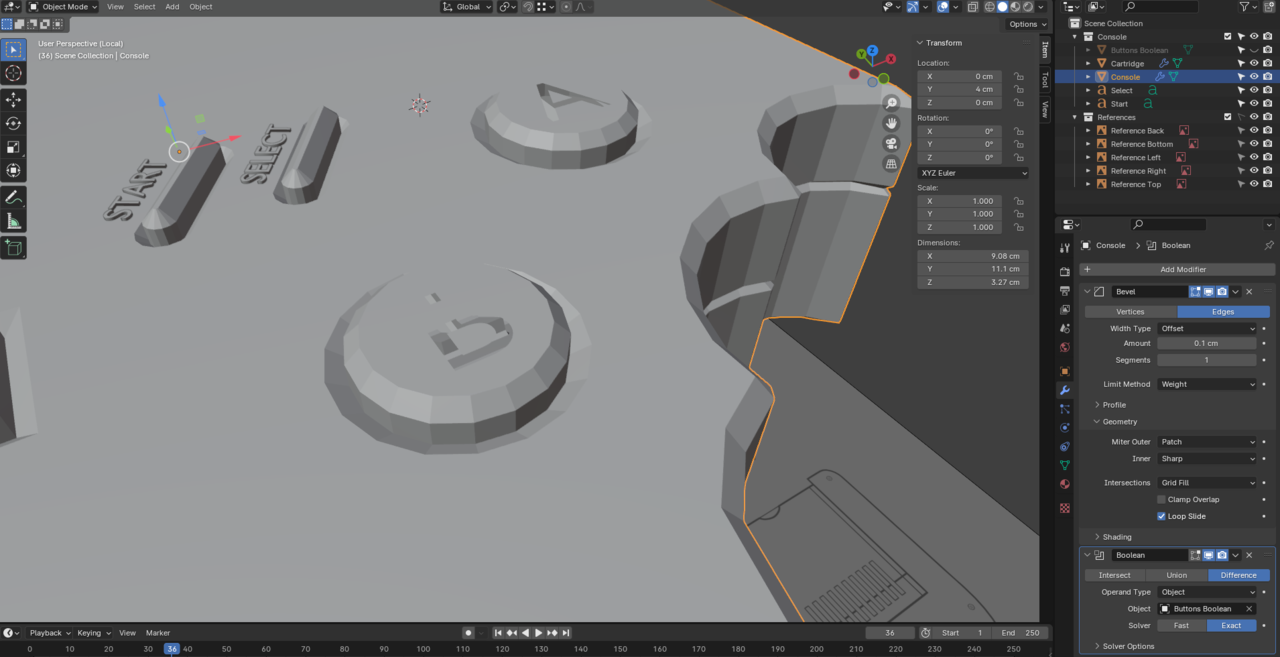The image size is (1280, 657).
Task: Open the Width Type Offset dropdown
Action: point(1207,328)
